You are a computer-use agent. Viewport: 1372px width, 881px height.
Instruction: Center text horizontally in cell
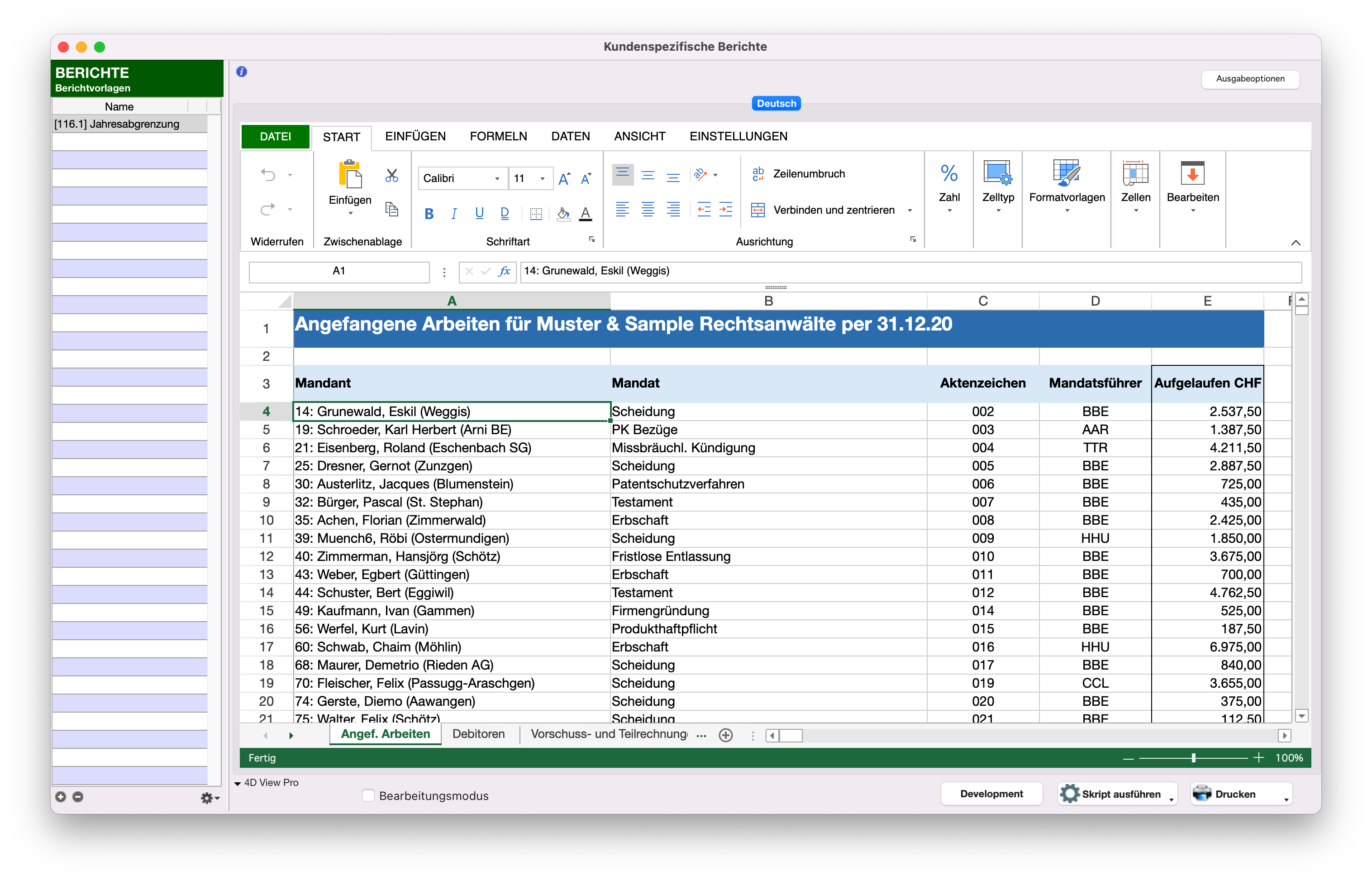point(648,209)
